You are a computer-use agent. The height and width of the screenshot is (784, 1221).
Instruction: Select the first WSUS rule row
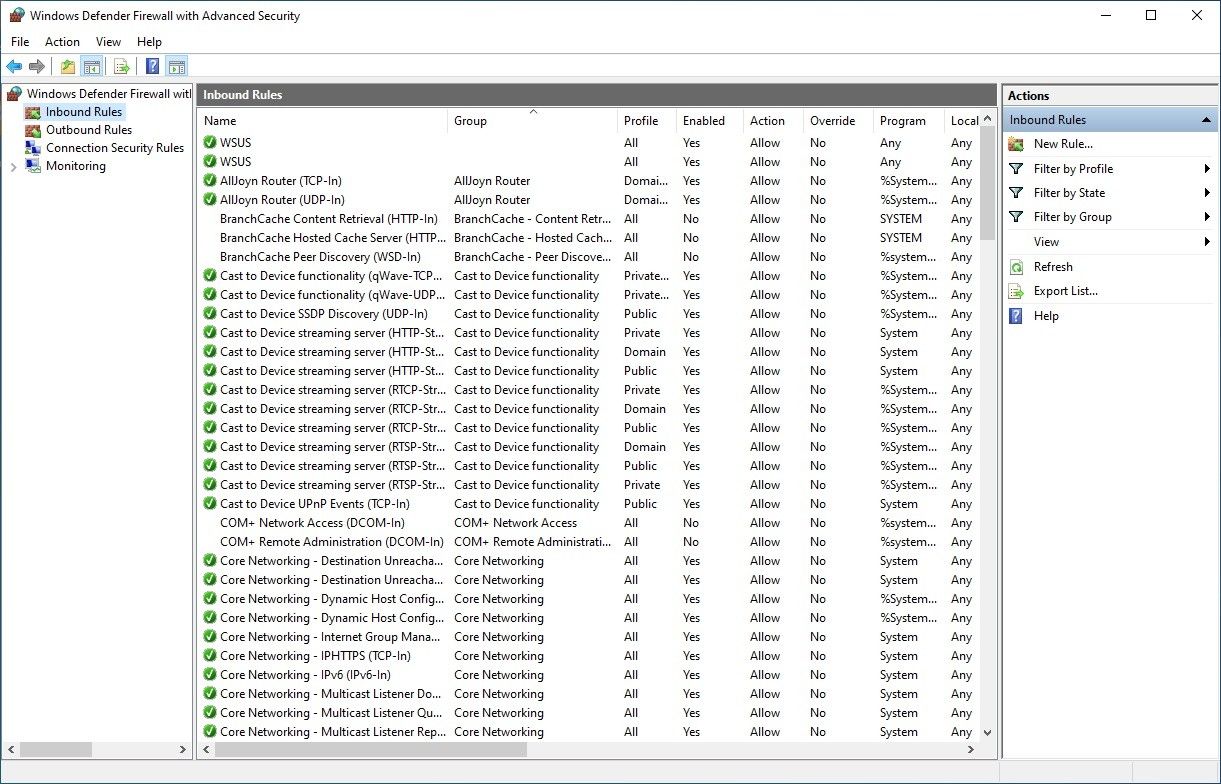point(590,143)
